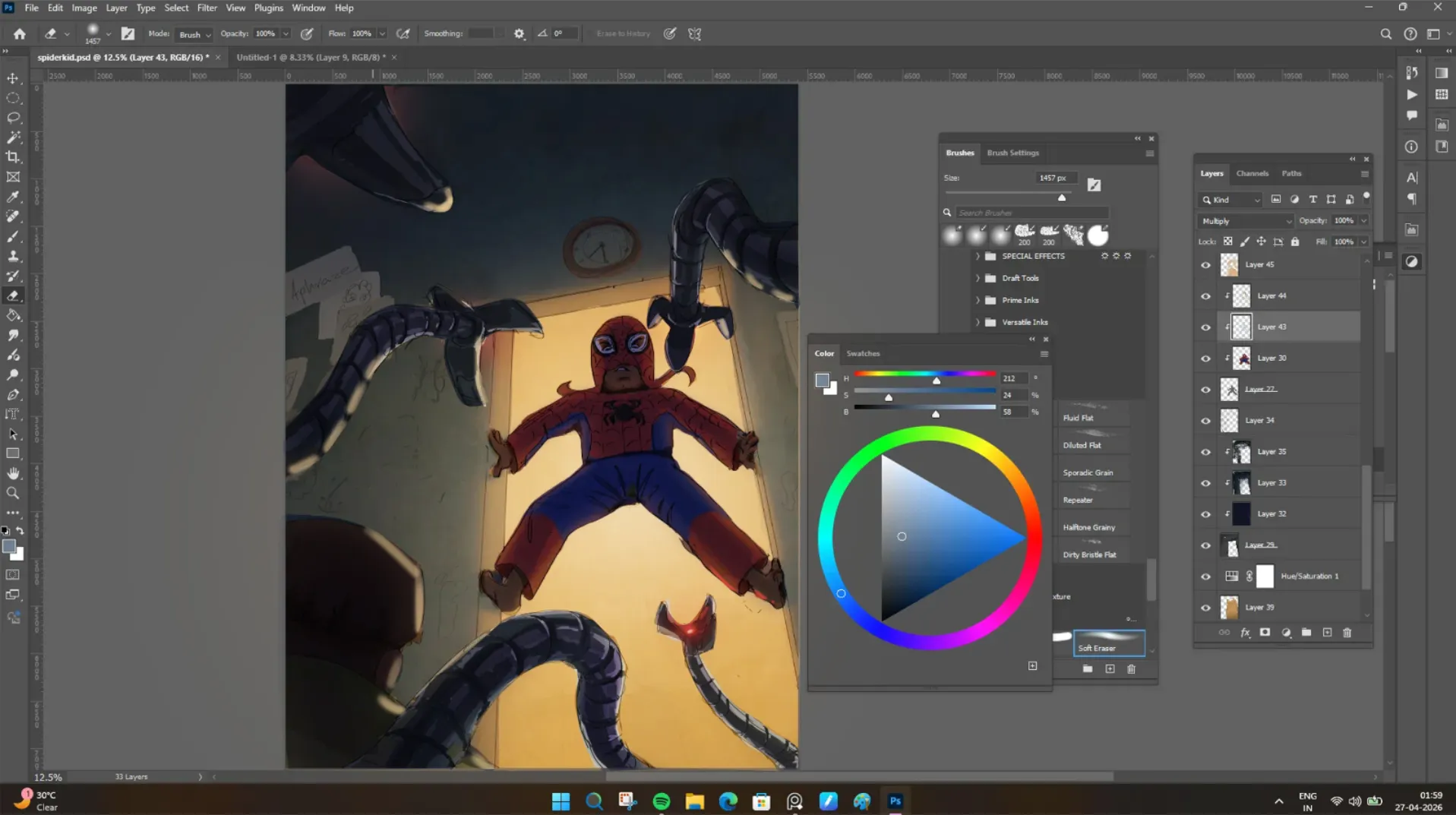Screen dimensions: 1456x815
Task: Select the Eraser tool
Action: point(13,295)
